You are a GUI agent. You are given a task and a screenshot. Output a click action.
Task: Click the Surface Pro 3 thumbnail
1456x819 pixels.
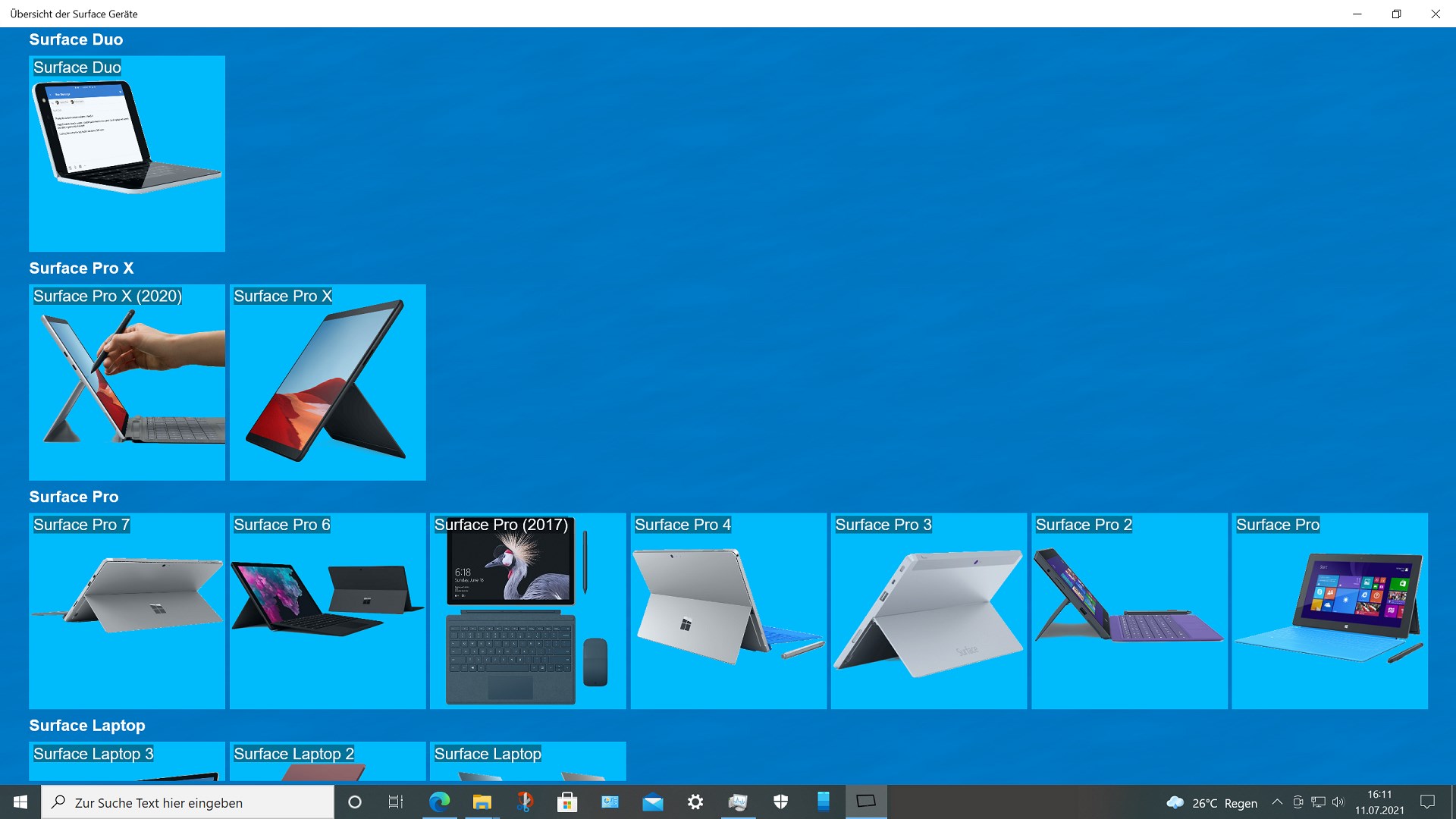(x=928, y=611)
